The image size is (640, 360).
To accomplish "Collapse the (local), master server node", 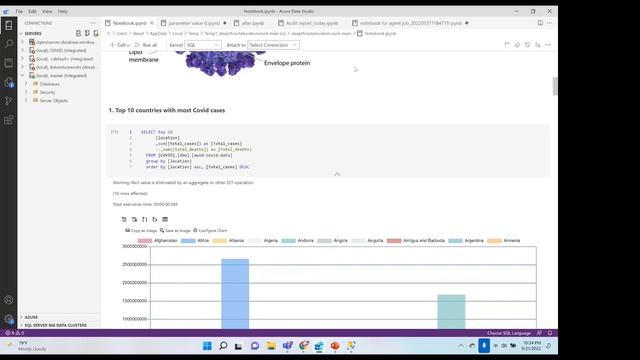I will tap(22, 76).
